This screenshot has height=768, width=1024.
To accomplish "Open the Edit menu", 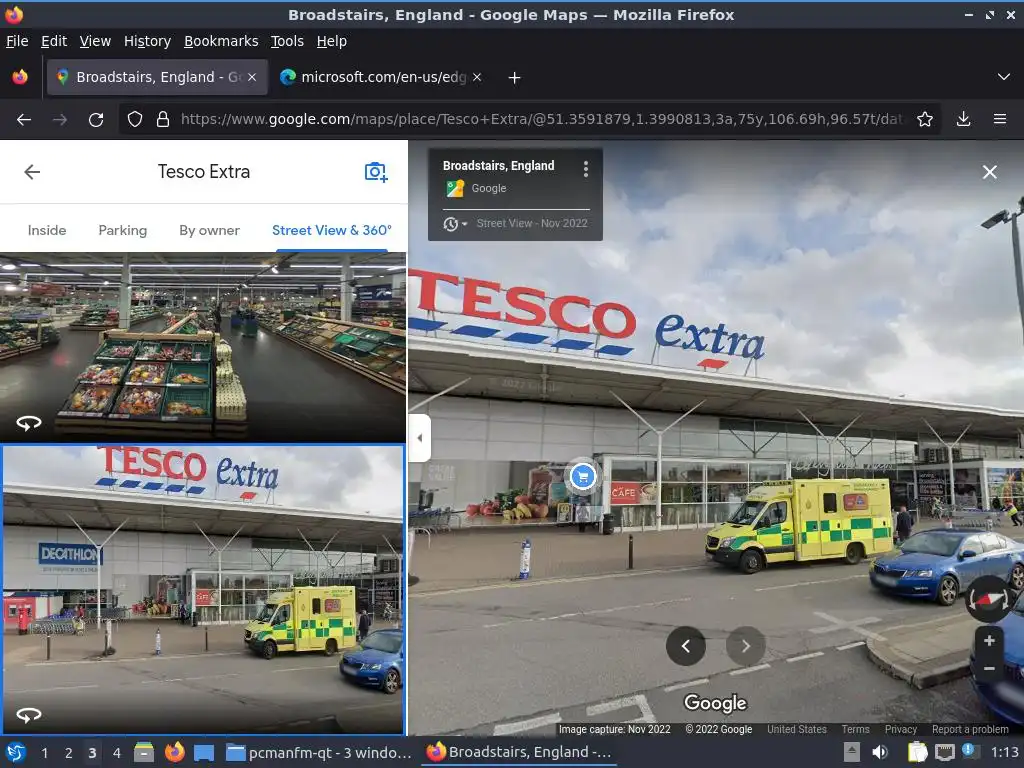I will pyautogui.click(x=54, y=41).
